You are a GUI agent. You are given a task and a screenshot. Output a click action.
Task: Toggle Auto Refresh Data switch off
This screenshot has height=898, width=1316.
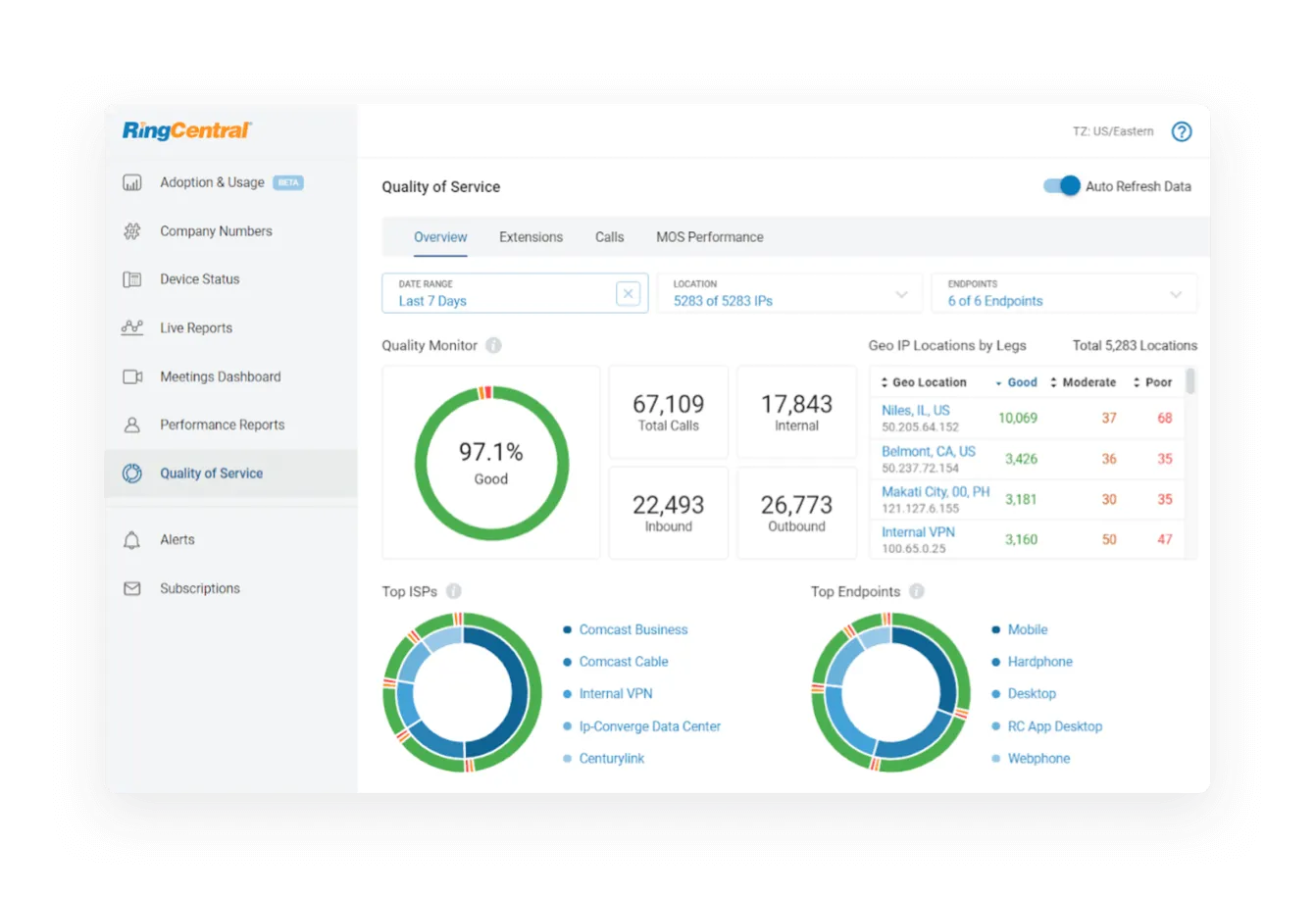click(x=1061, y=186)
